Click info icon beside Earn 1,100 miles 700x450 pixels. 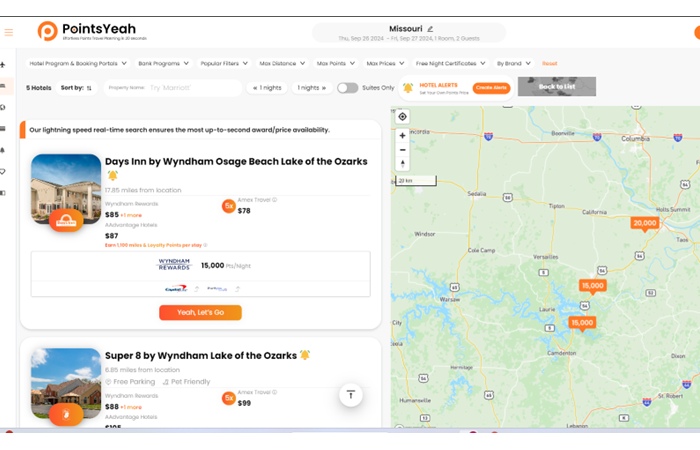click(x=205, y=245)
